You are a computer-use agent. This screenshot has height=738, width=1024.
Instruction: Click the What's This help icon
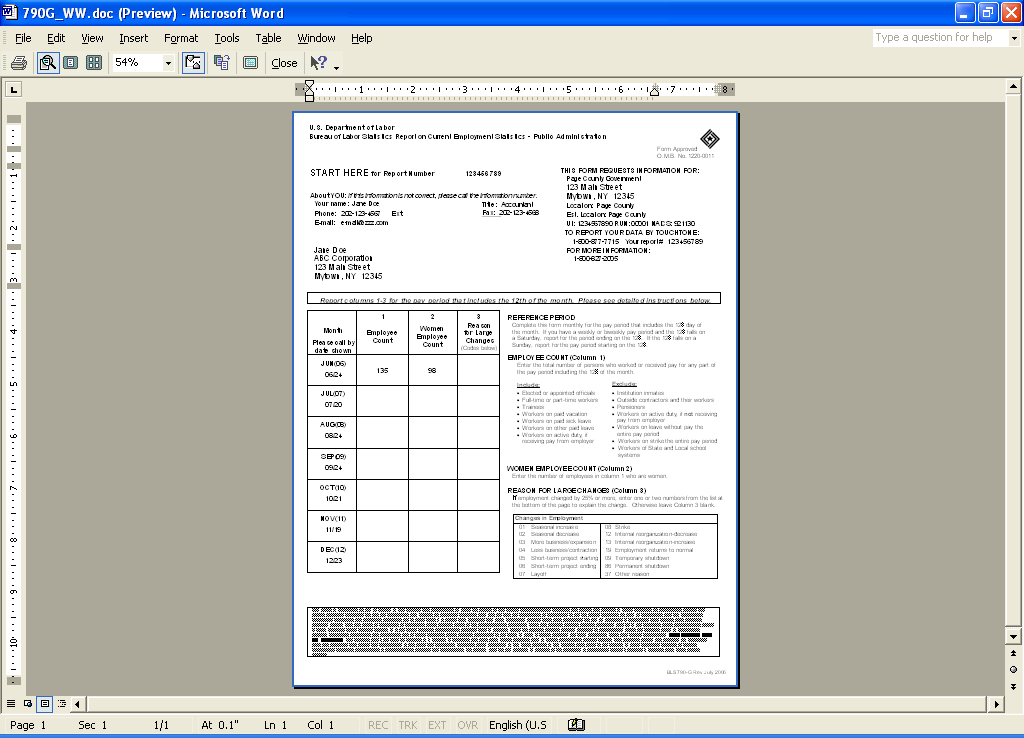coord(319,63)
